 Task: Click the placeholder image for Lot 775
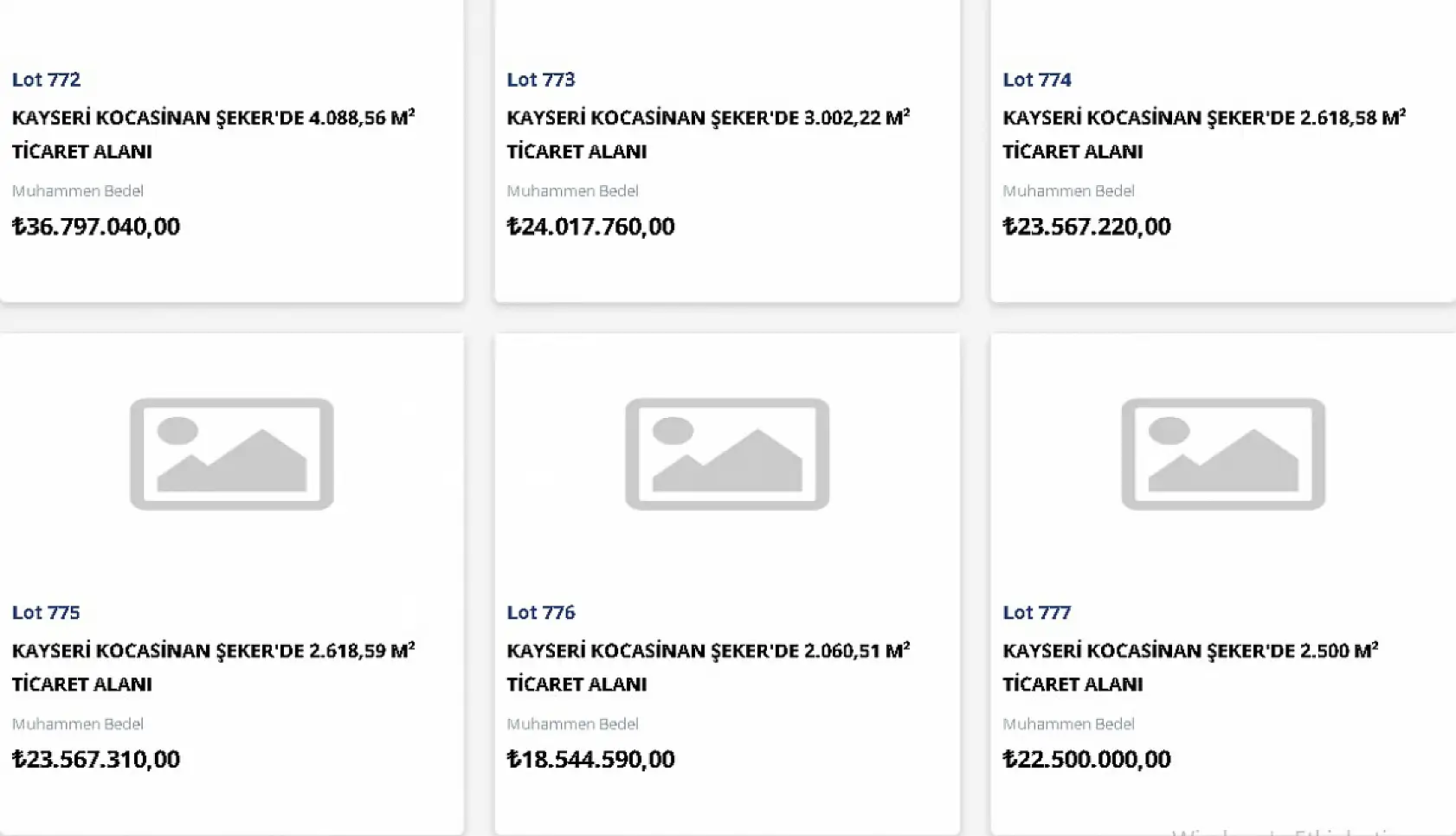pos(231,453)
